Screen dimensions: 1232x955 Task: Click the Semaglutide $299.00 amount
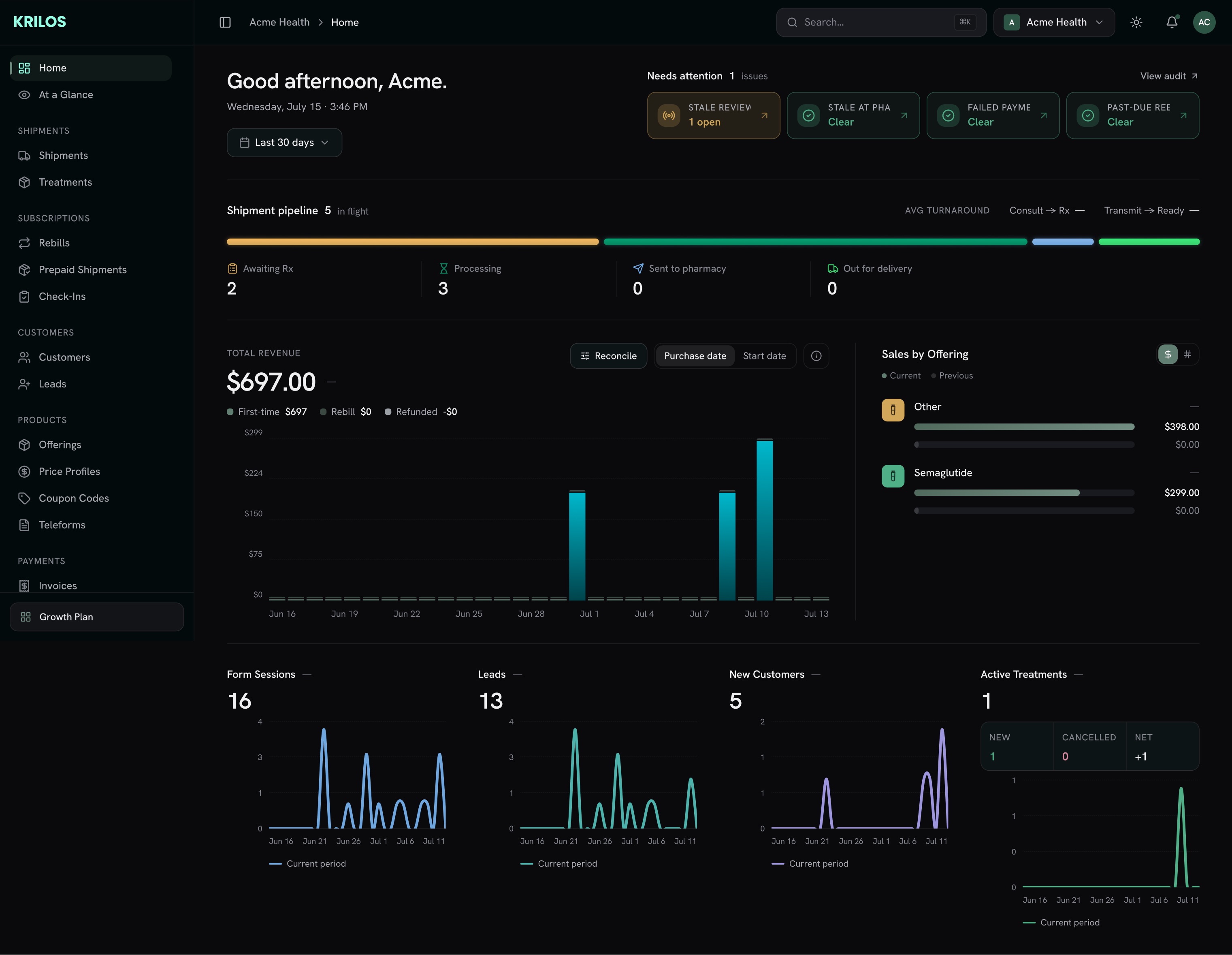point(1182,493)
